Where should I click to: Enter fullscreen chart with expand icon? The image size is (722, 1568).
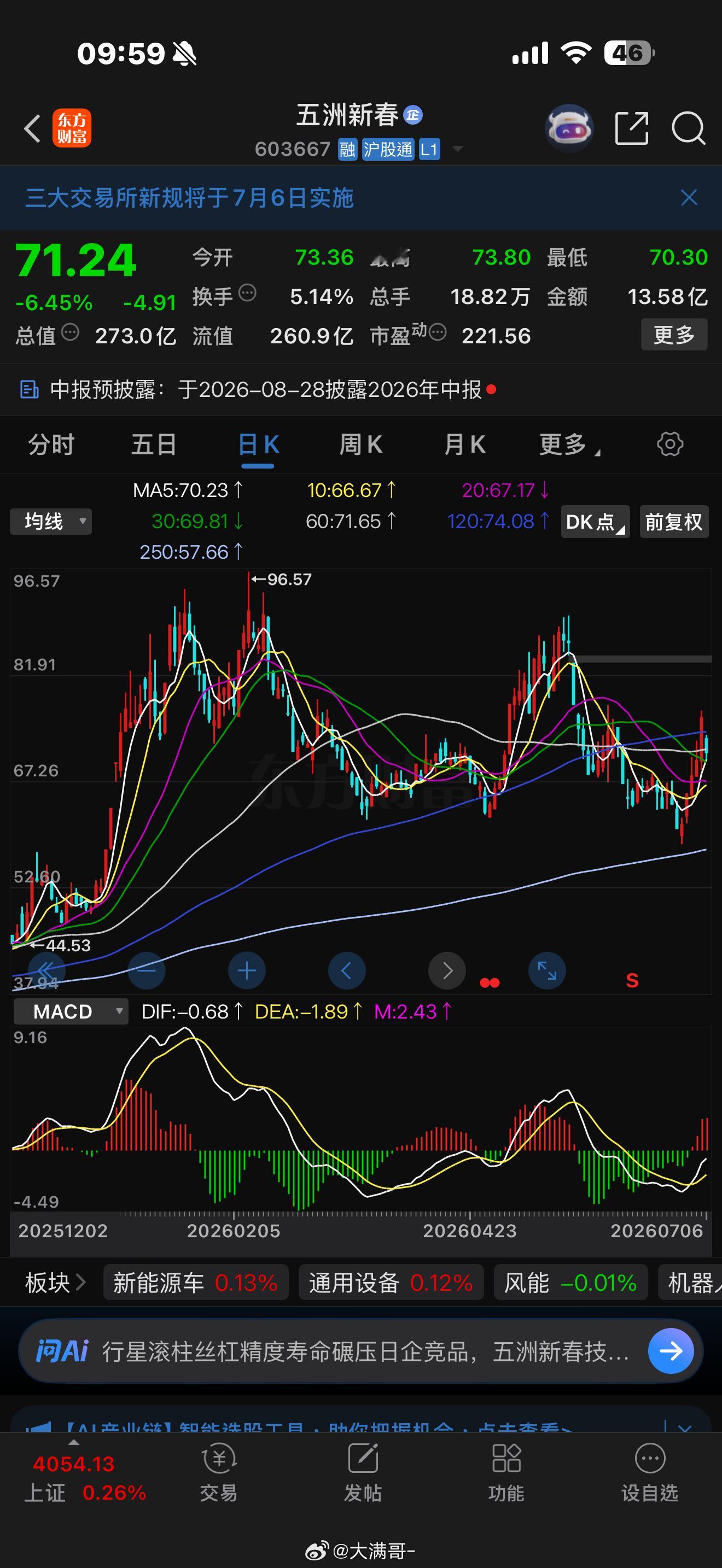tap(546, 971)
